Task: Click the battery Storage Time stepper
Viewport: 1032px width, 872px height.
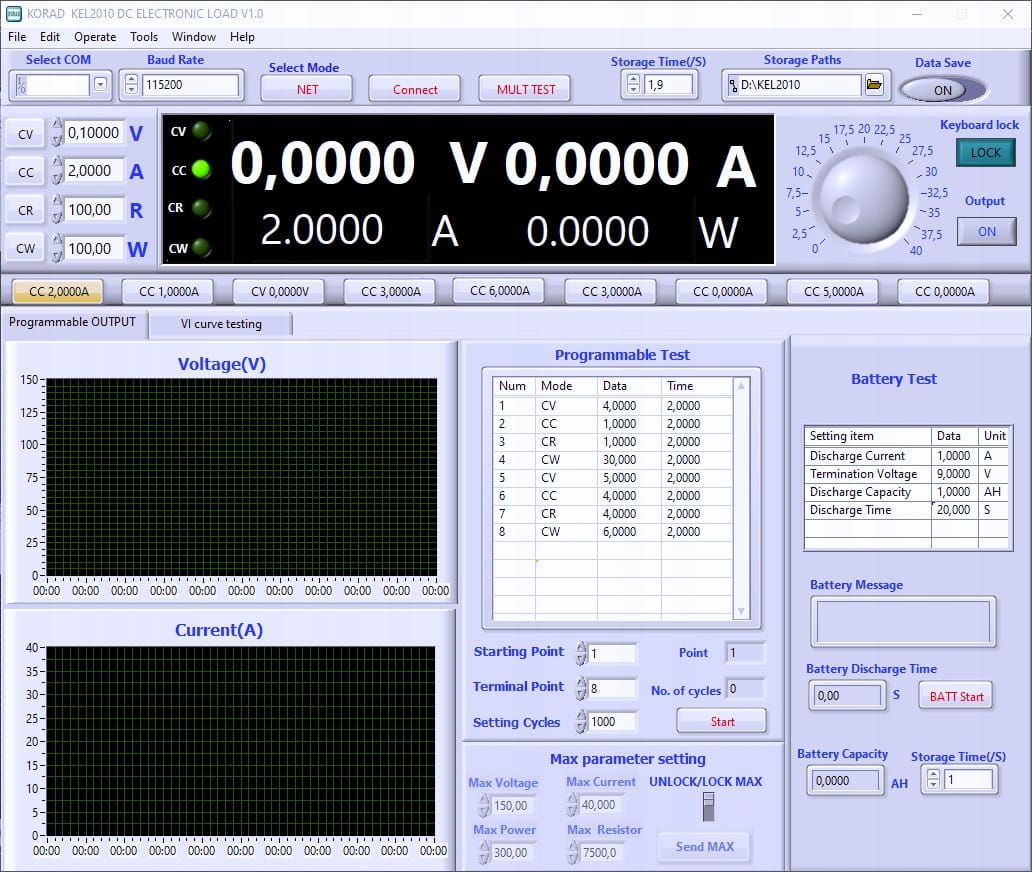Action: pos(933,780)
